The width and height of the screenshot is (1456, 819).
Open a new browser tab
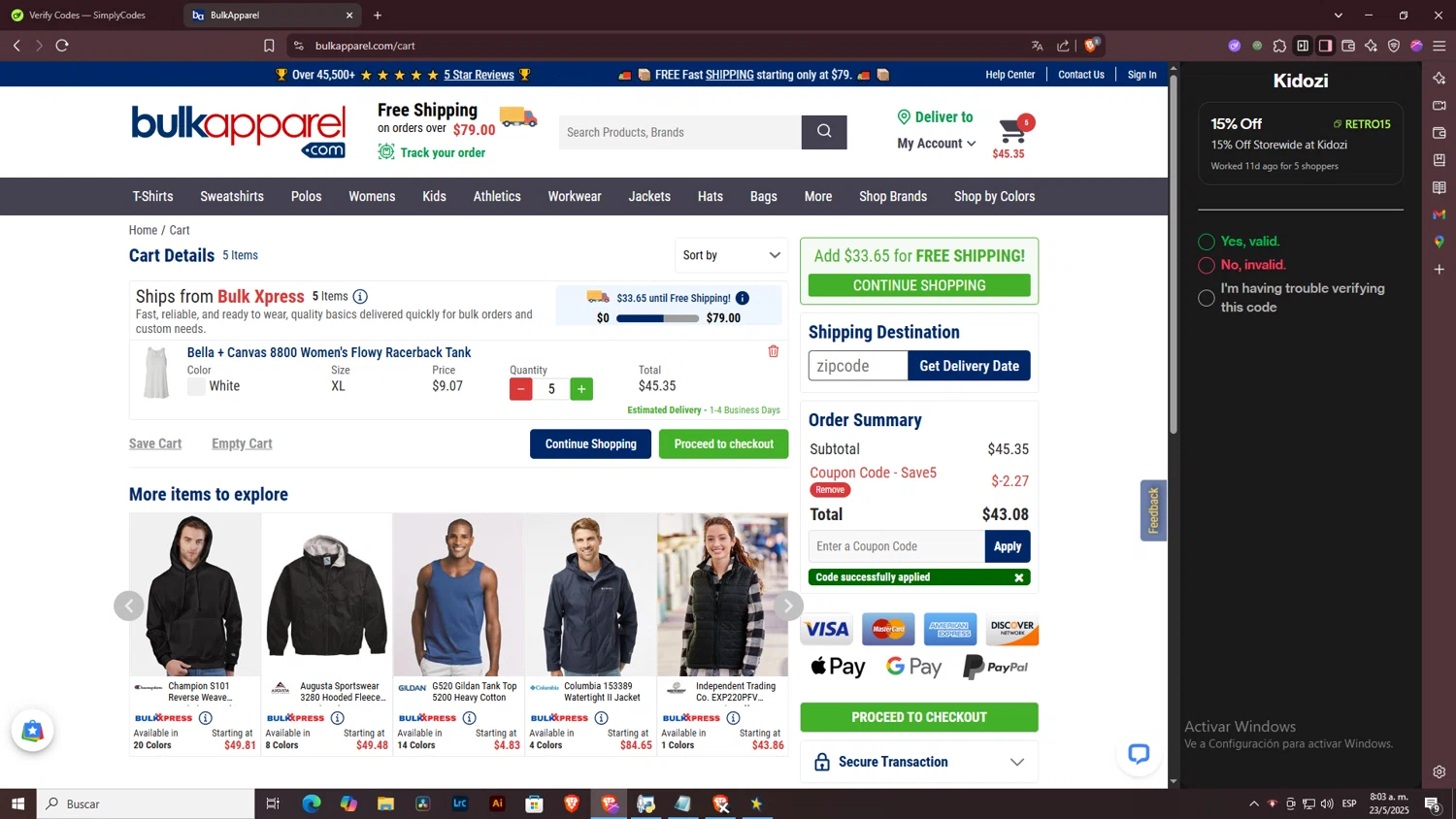pos(378,16)
